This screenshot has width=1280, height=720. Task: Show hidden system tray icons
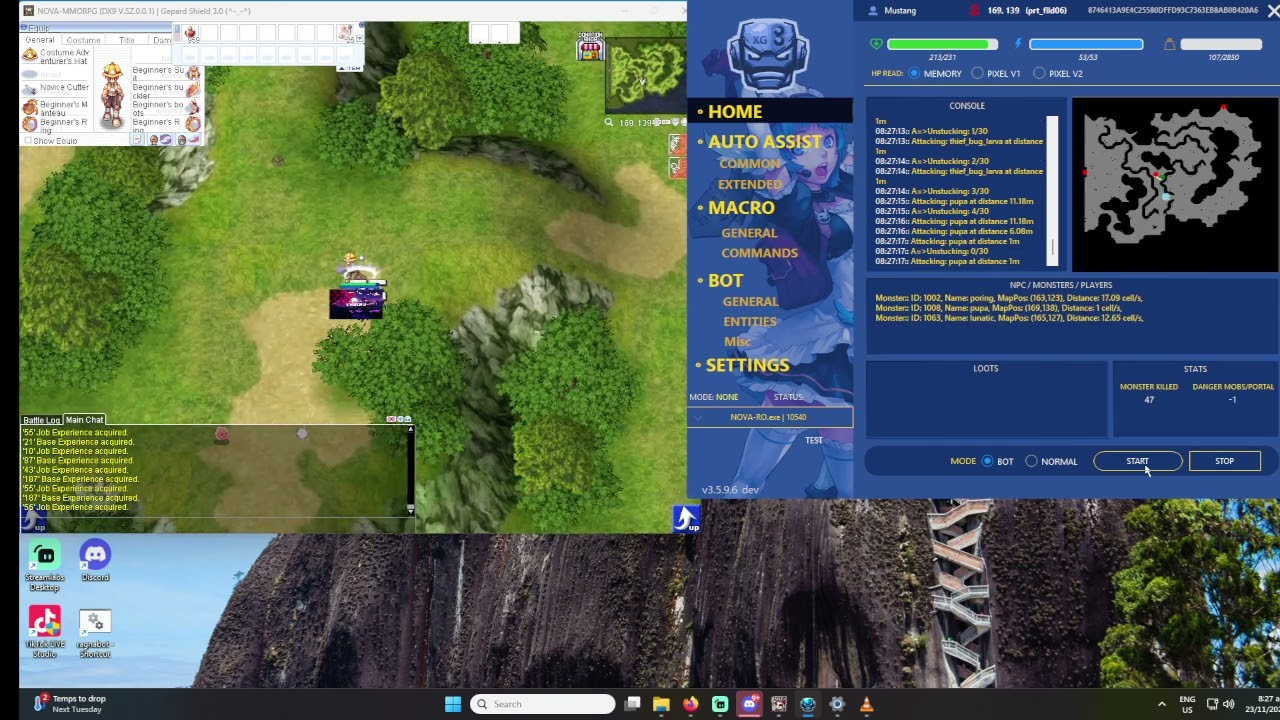tap(1161, 704)
